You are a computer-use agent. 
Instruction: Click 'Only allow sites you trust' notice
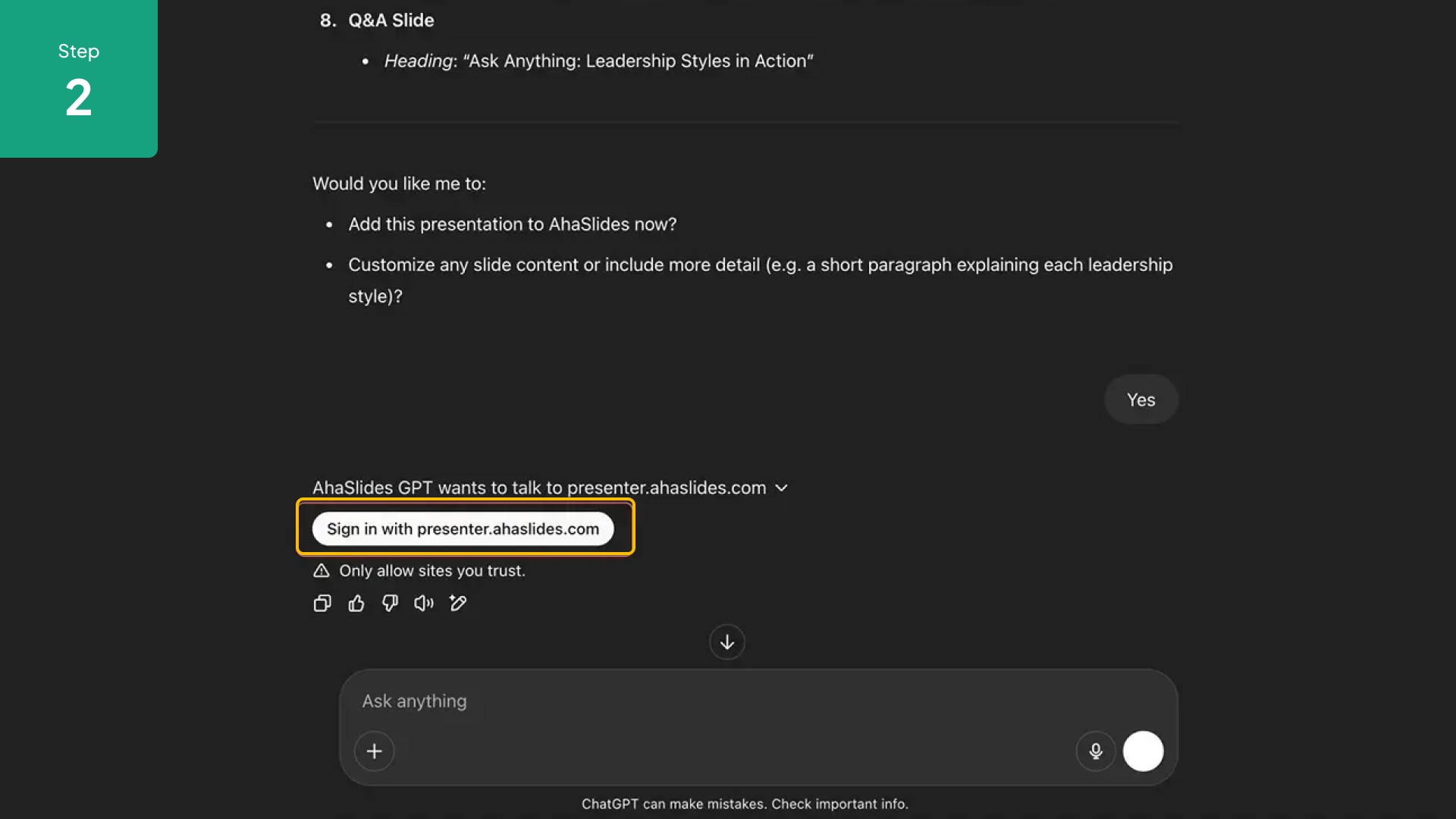point(431,570)
